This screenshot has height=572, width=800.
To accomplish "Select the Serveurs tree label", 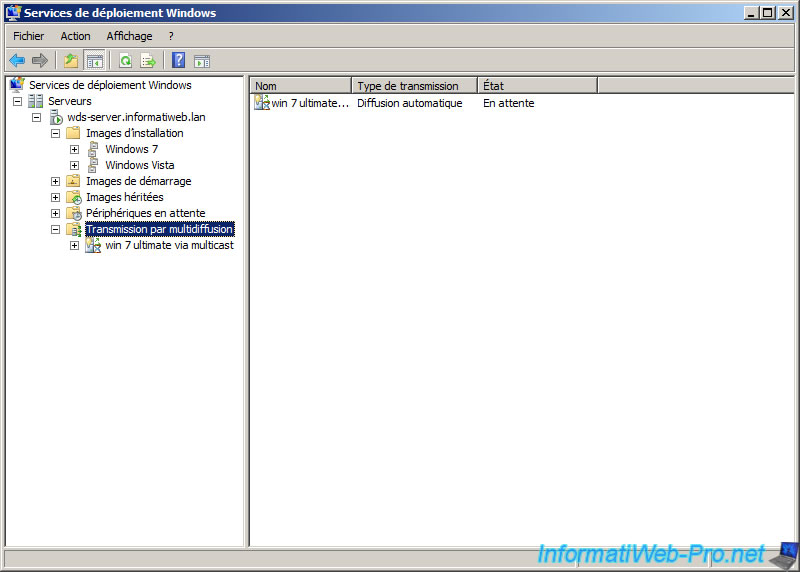I will 70,101.
